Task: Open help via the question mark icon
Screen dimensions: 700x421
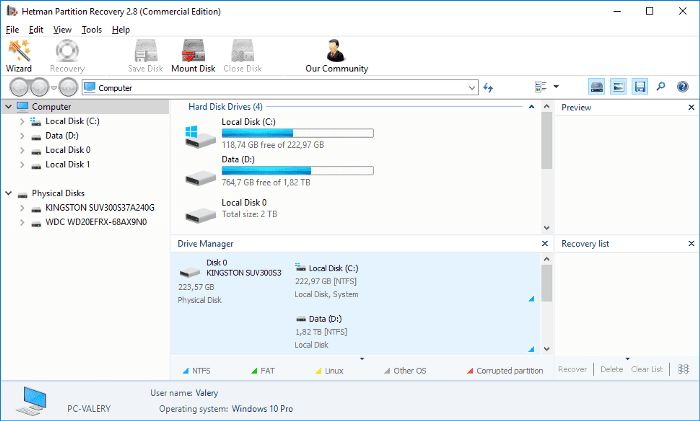Action: click(683, 87)
